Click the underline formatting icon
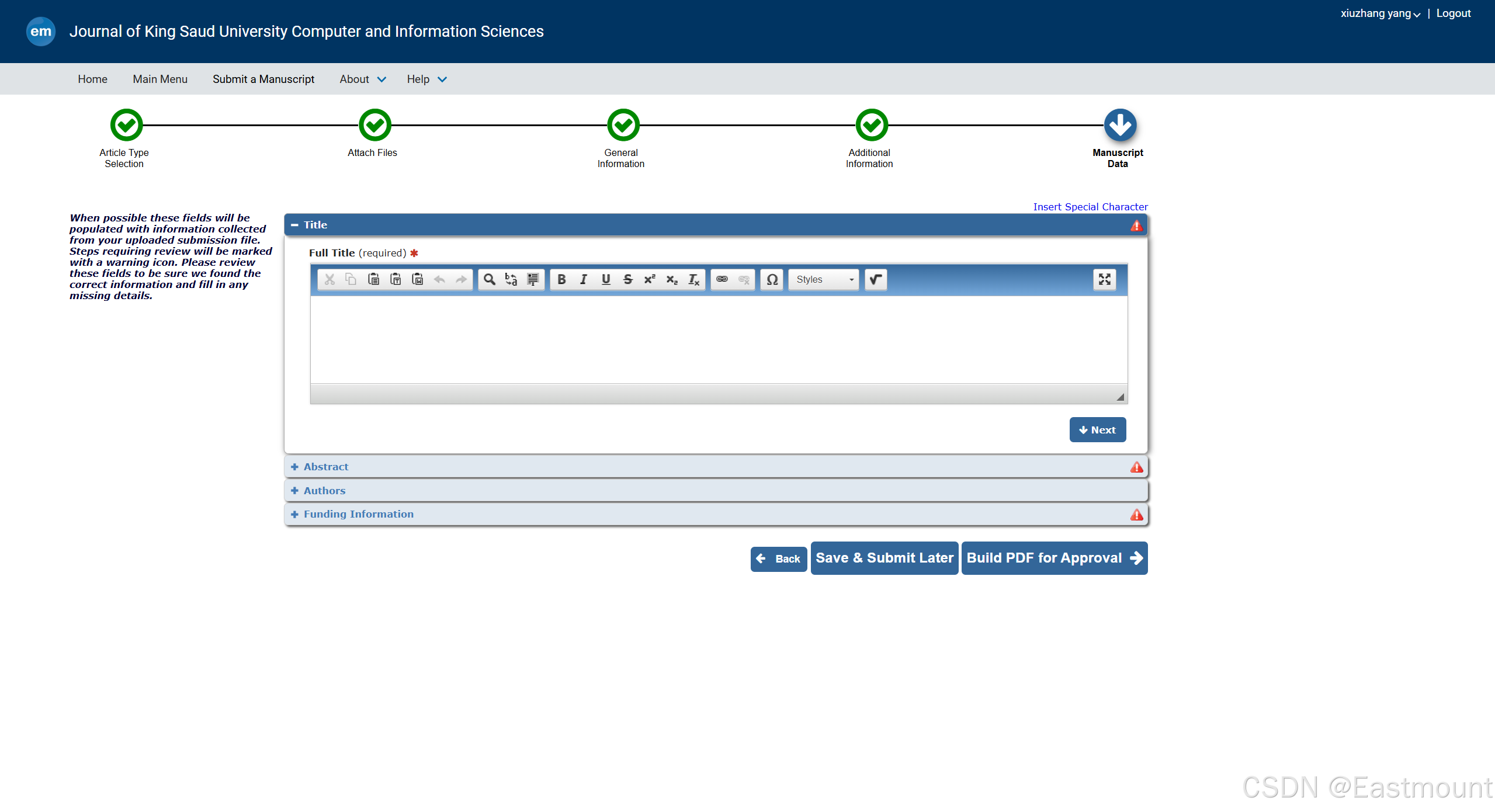1495x812 pixels. (x=606, y=279)
